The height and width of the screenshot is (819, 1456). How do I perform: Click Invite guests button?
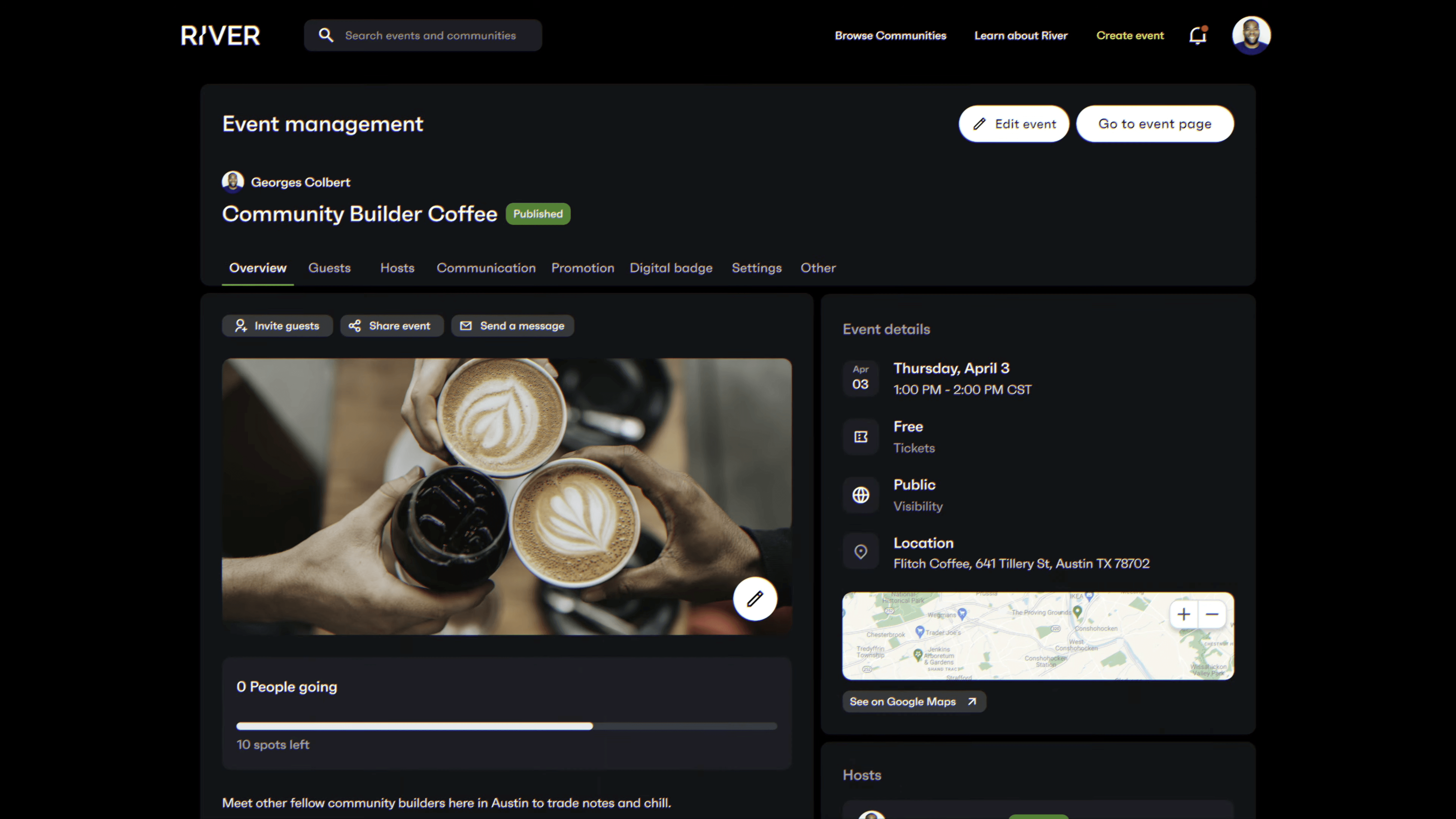click(x=277, y=326)
